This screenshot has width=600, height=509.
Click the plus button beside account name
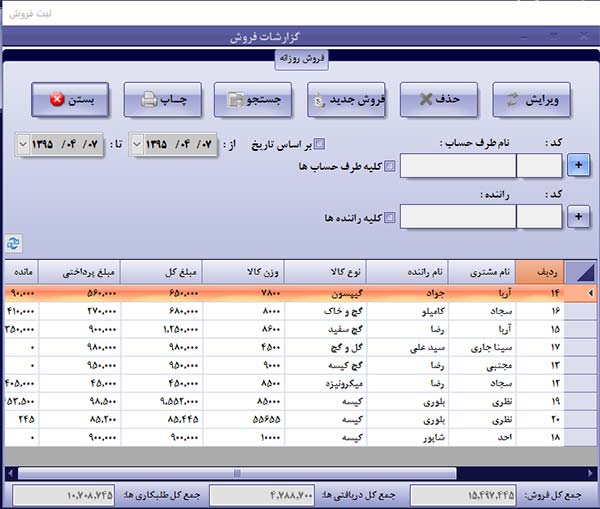point(579,166)
